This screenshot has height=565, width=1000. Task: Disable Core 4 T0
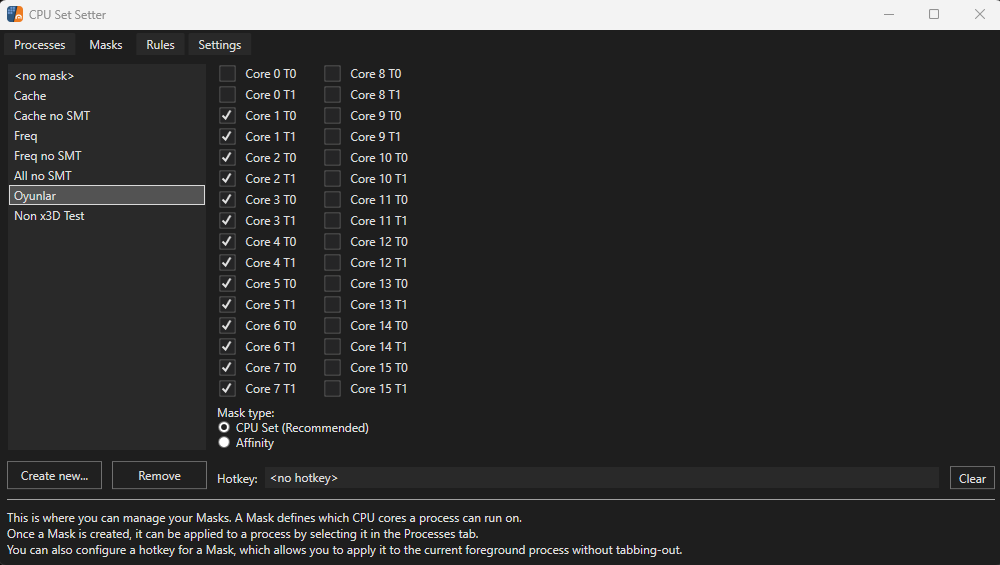pos(227,242)
